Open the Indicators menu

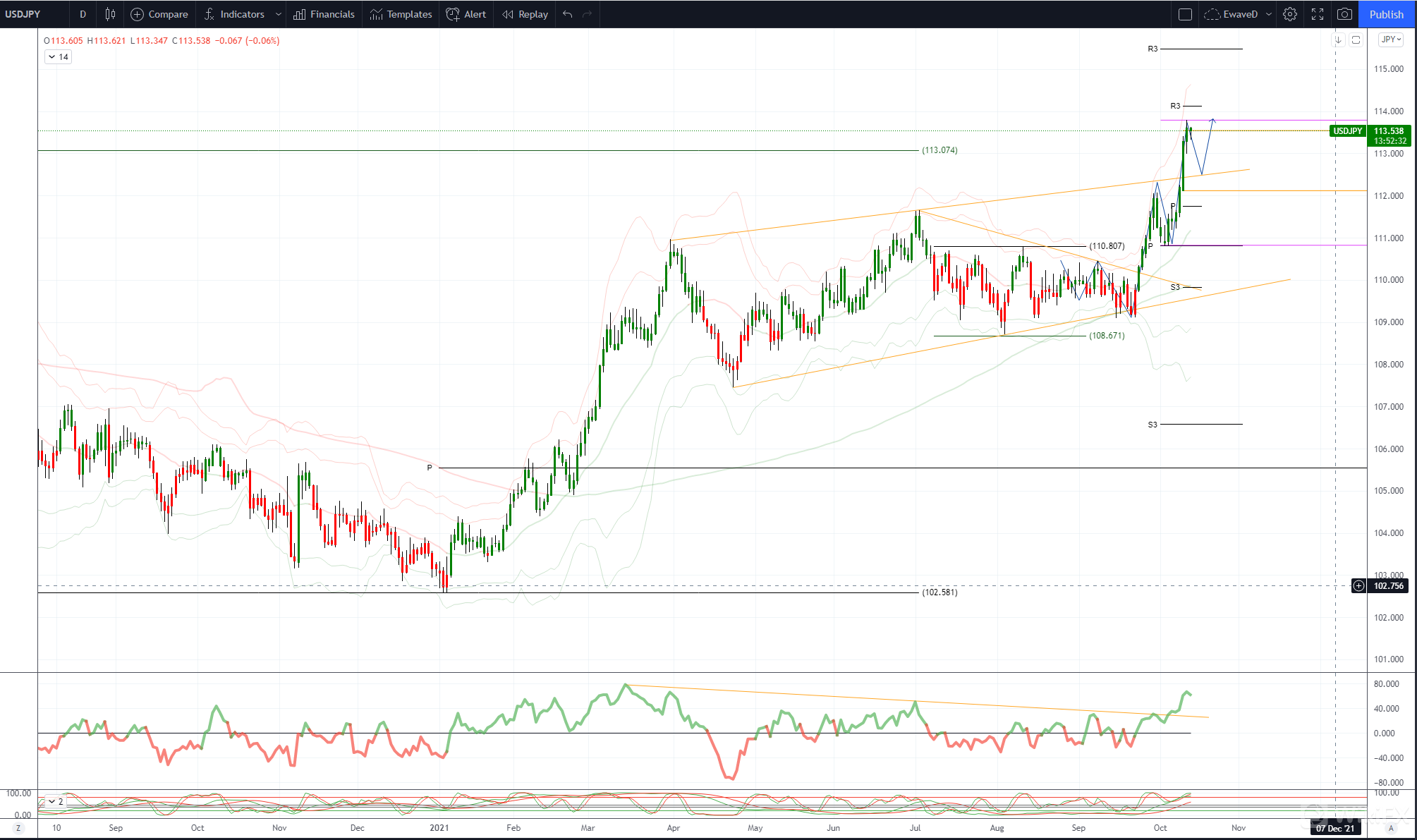click(234, 14)
